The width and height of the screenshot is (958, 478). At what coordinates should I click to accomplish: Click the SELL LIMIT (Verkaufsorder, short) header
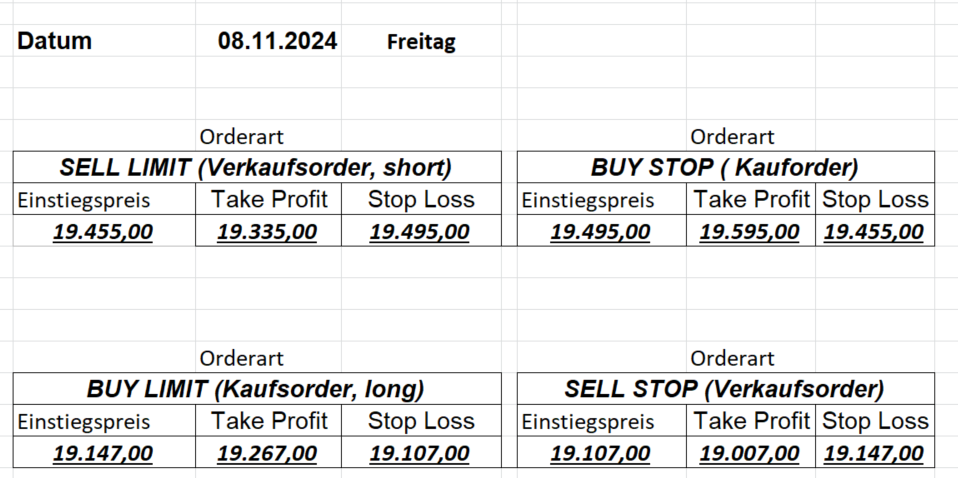tap(256, 167)
